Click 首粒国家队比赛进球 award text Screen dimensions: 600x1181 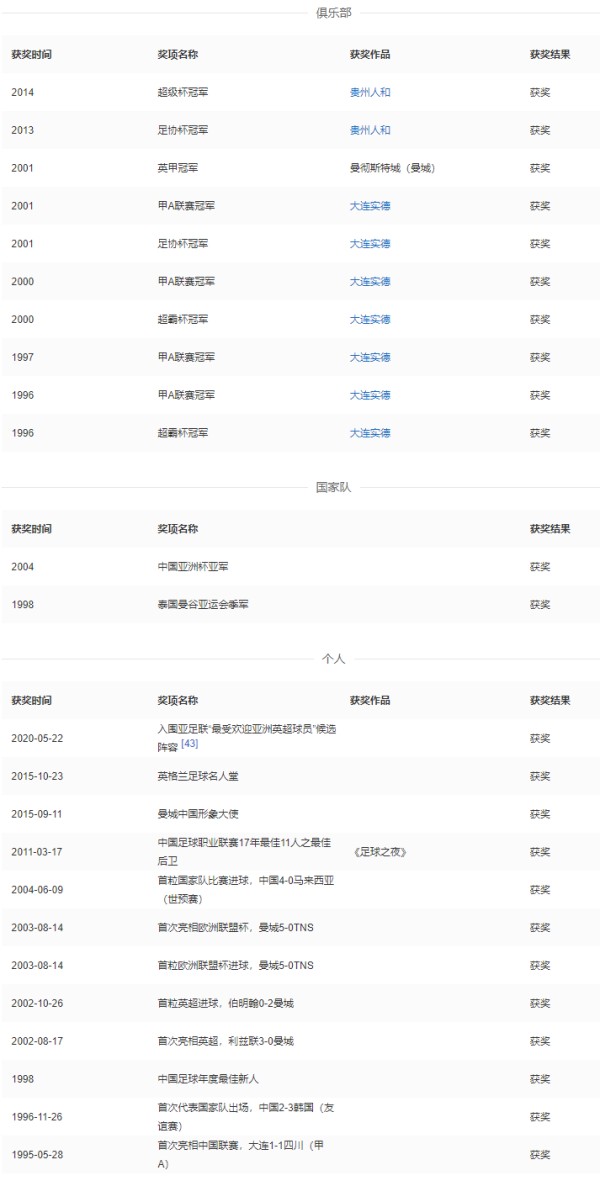coord(245,890)
